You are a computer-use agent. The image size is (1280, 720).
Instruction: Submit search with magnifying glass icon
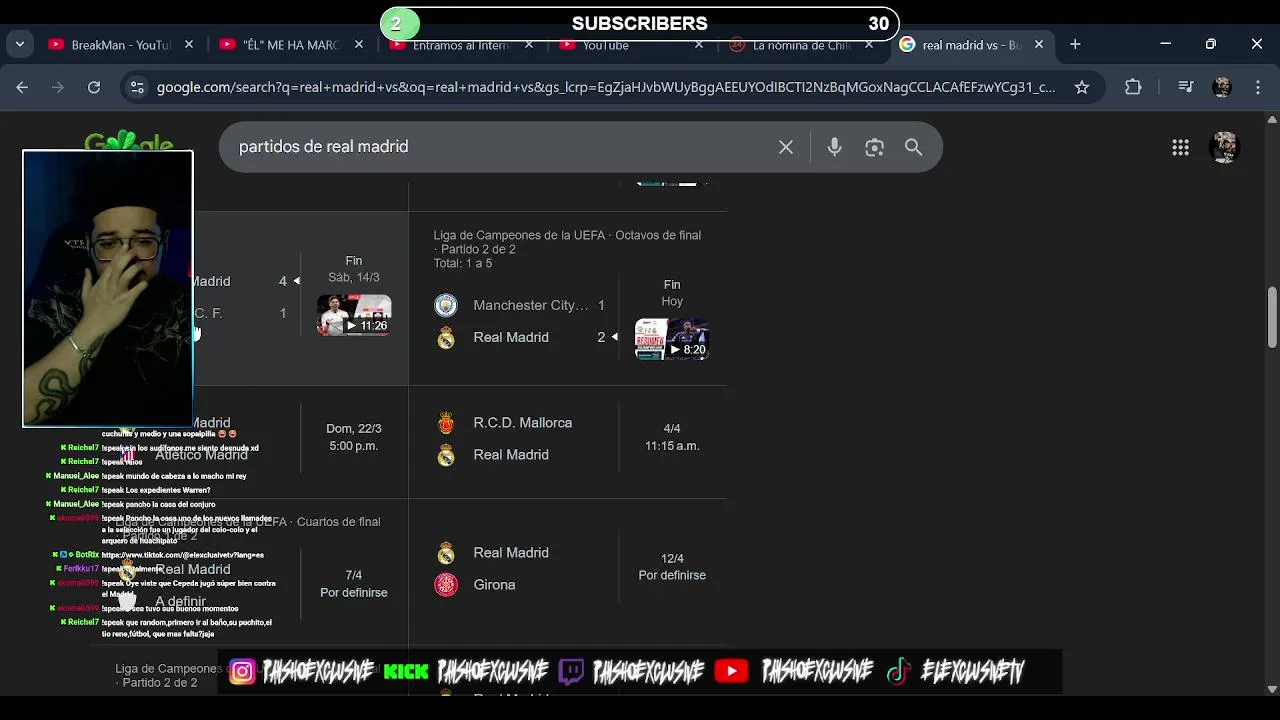[914, 147]
